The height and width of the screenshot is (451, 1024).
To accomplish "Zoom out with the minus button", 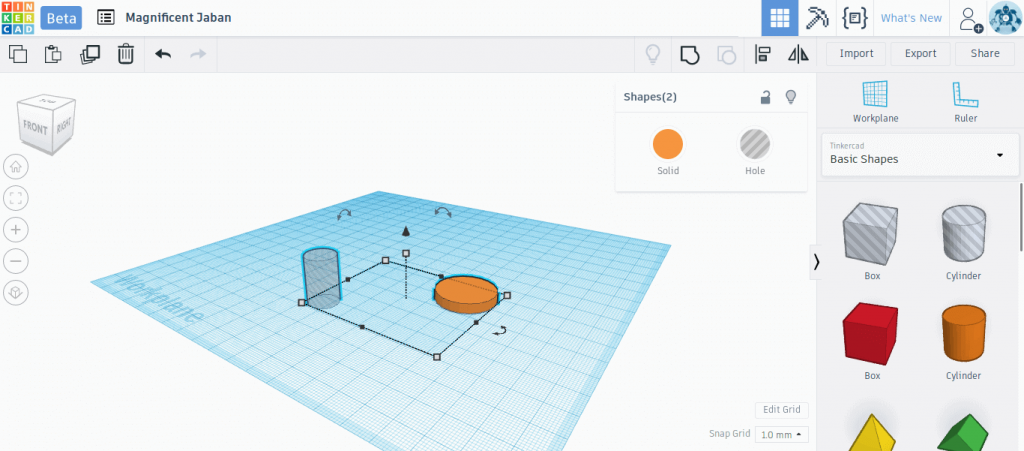I will pyautogui.click(x=16, y=261).
